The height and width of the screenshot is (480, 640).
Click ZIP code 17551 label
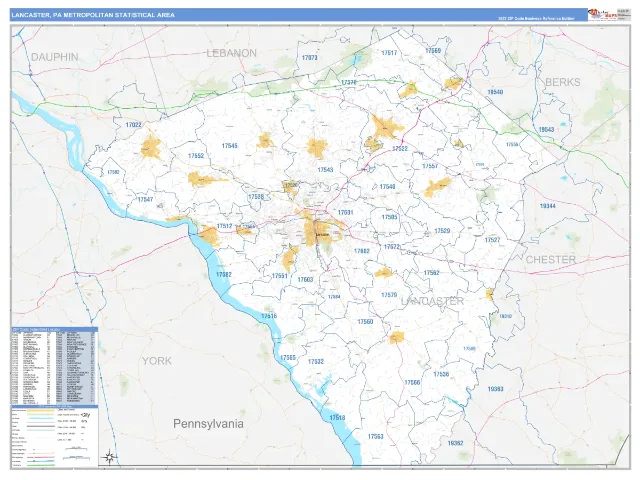[x=280, y=276]
